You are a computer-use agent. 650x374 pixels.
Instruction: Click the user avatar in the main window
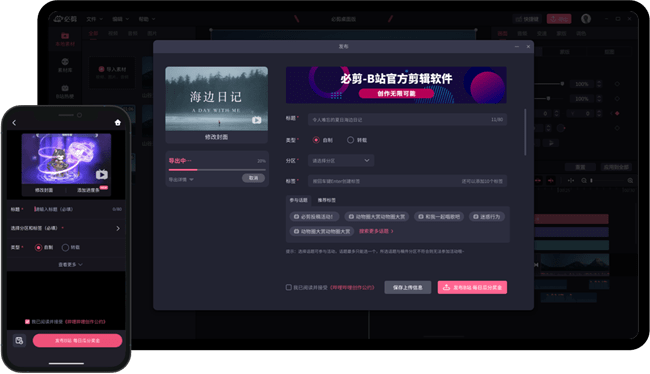(x=586, y=19)
